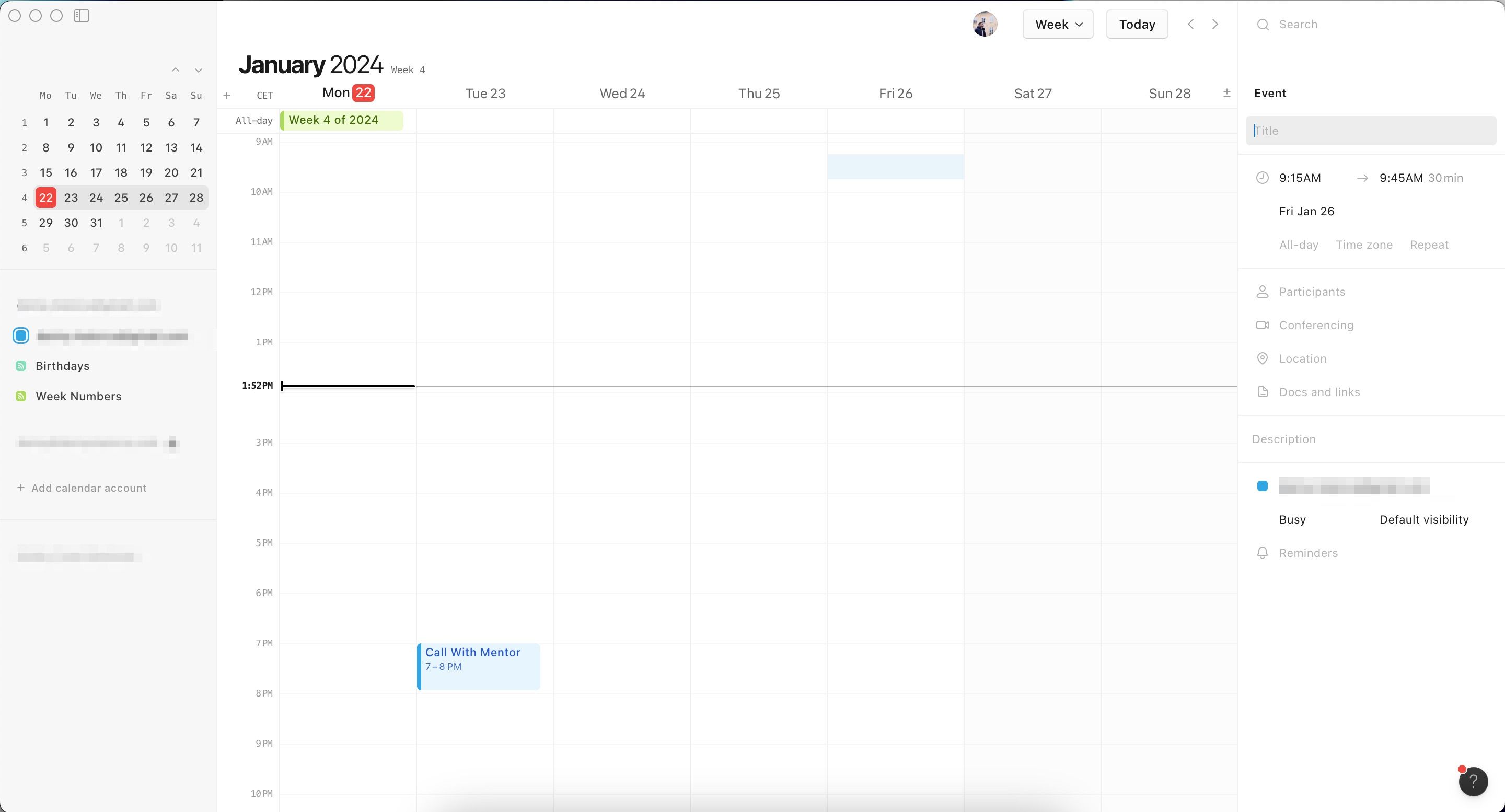Screen dimensions: 1505x812
Task: Add a reminder using the bell icon
Action: coord(1263,553)
